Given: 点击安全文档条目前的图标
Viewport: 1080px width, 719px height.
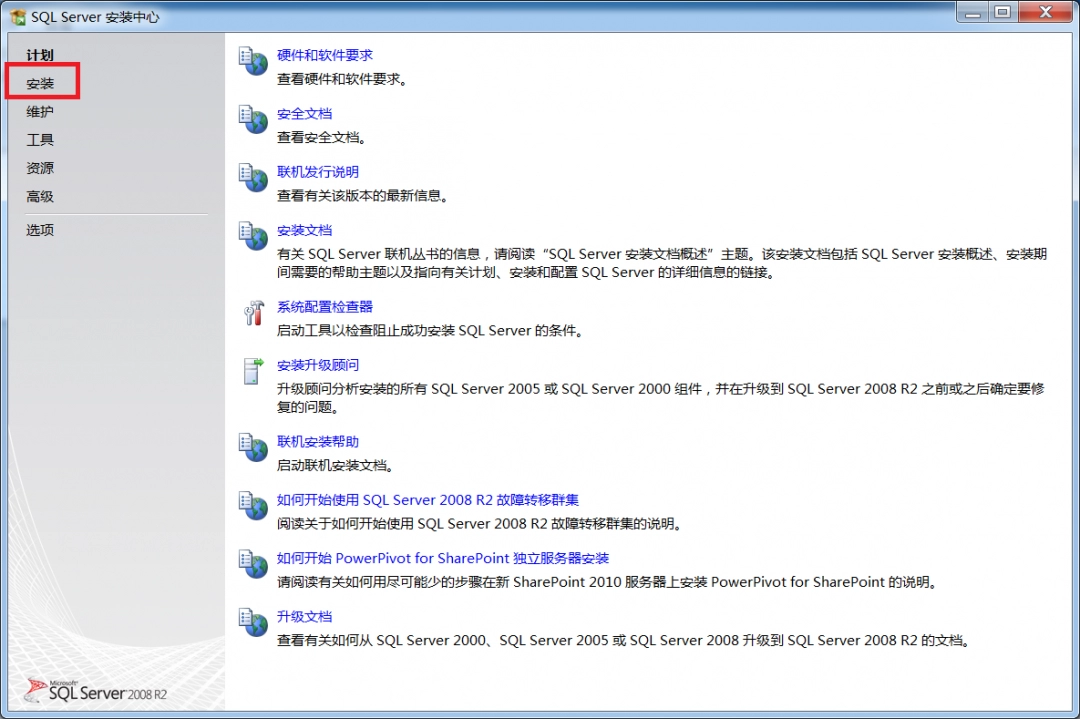Looking at the screenshot, I should [x=253, y=120].
